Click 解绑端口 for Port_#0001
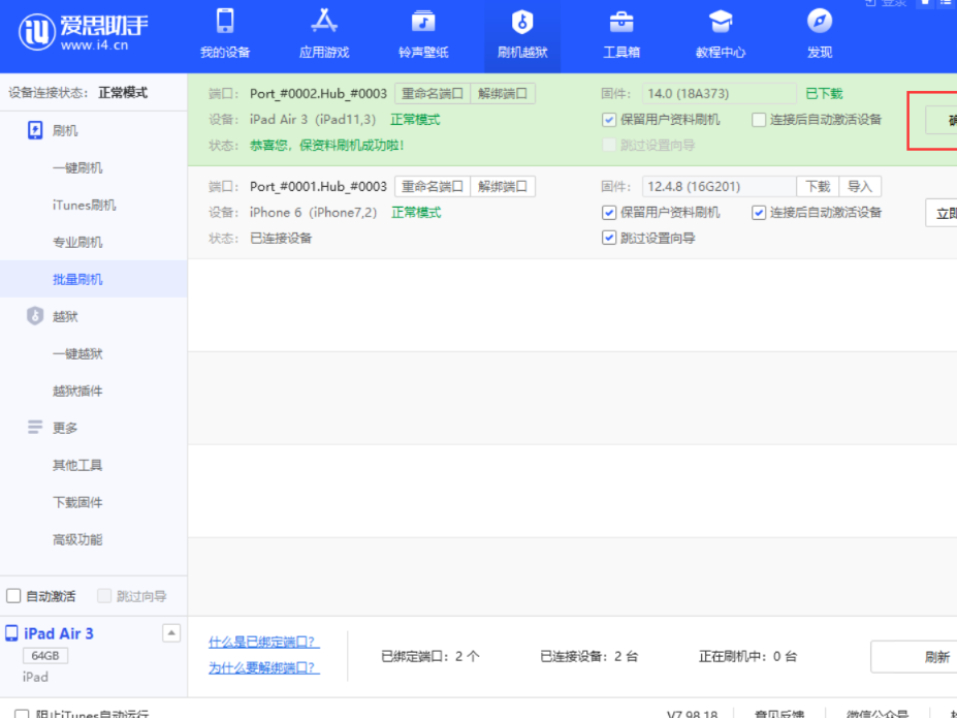This screenshot has height=718, width=957. pos(503,186)
